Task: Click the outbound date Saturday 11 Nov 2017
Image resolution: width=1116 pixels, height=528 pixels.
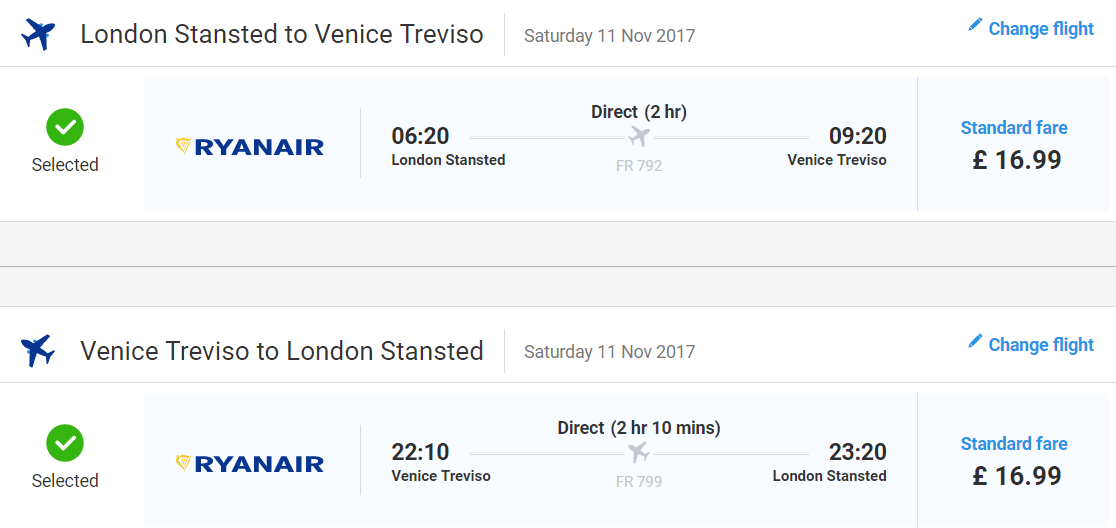Action: click(609, 35)
